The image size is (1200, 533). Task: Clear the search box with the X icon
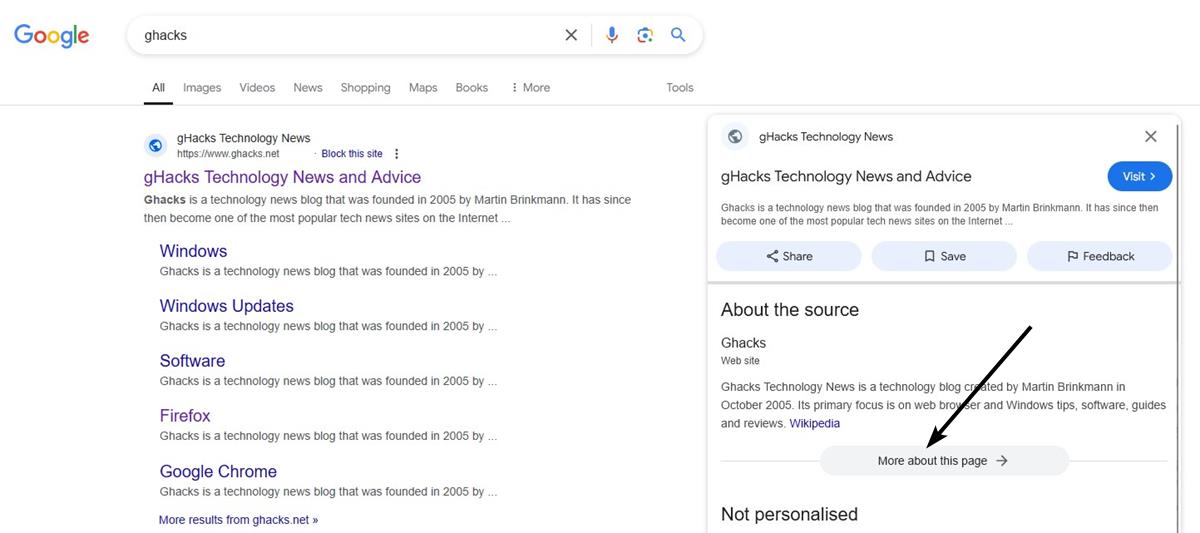pyautogui.click(x=571, y=35)
